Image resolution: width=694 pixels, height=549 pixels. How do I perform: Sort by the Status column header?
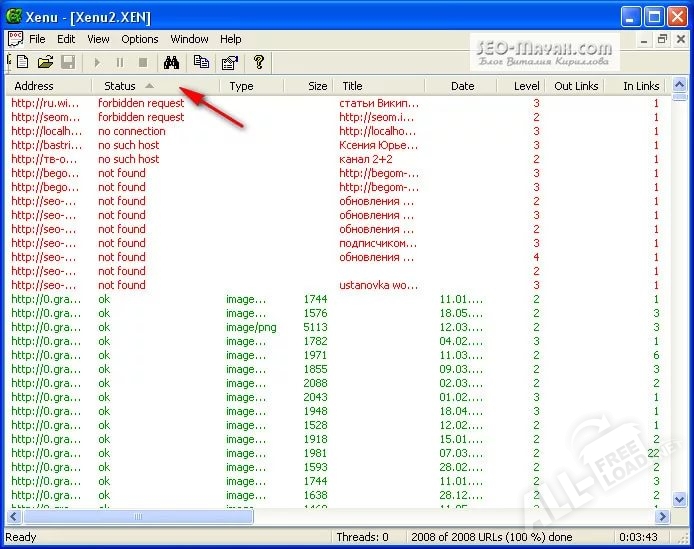coord(120,86)
